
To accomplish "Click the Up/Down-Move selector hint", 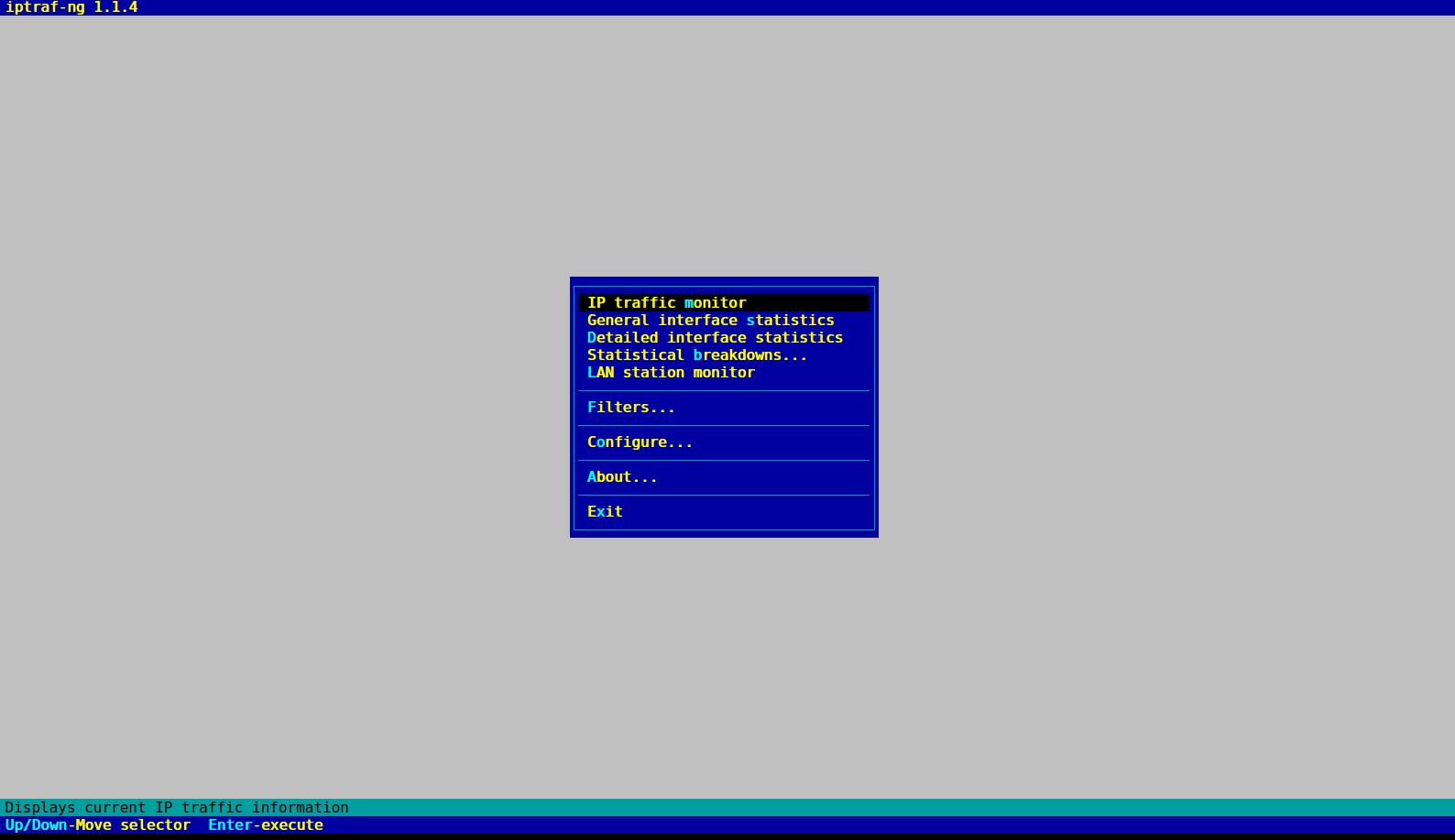I will click(98, 824).
